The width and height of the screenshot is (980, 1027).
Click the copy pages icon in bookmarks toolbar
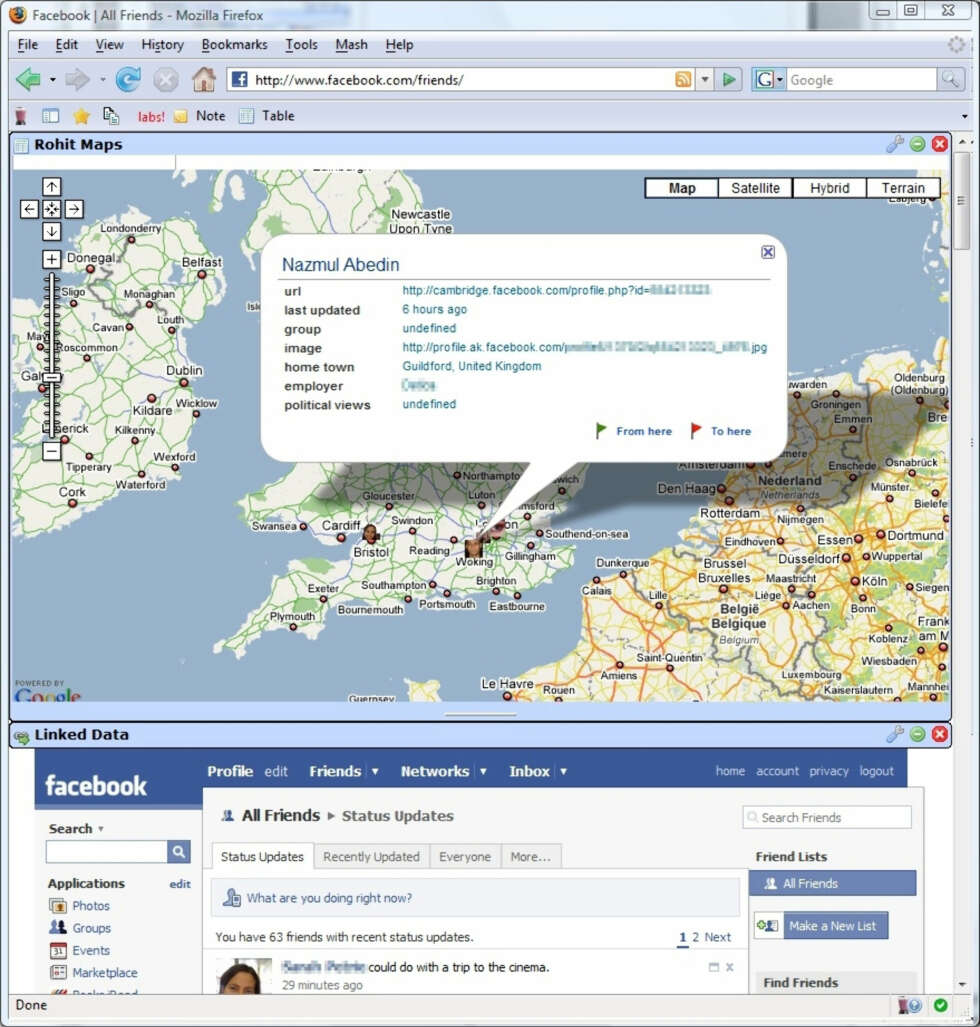111,116
